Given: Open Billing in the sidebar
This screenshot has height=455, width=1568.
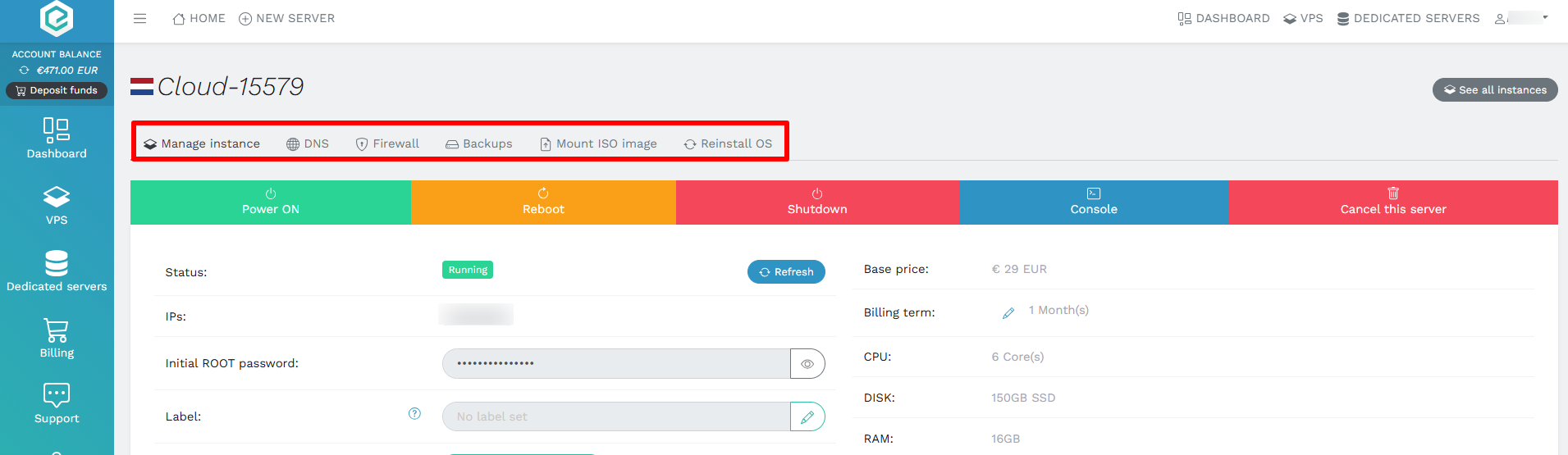Looking at the screenshot, I should (57, 338).
